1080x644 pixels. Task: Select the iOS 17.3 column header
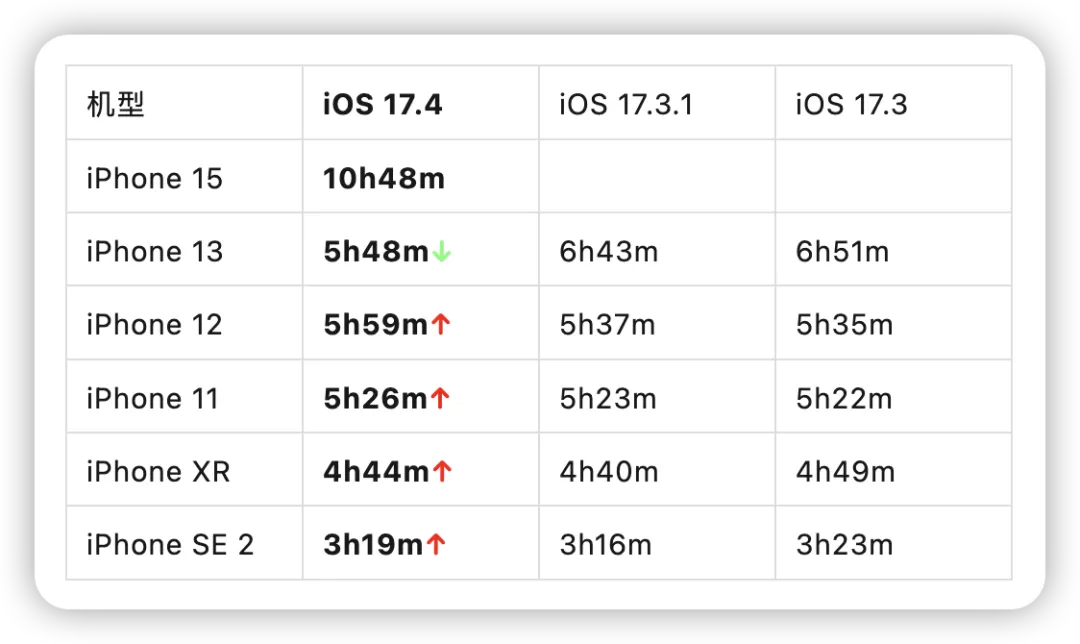pos(851,104)
